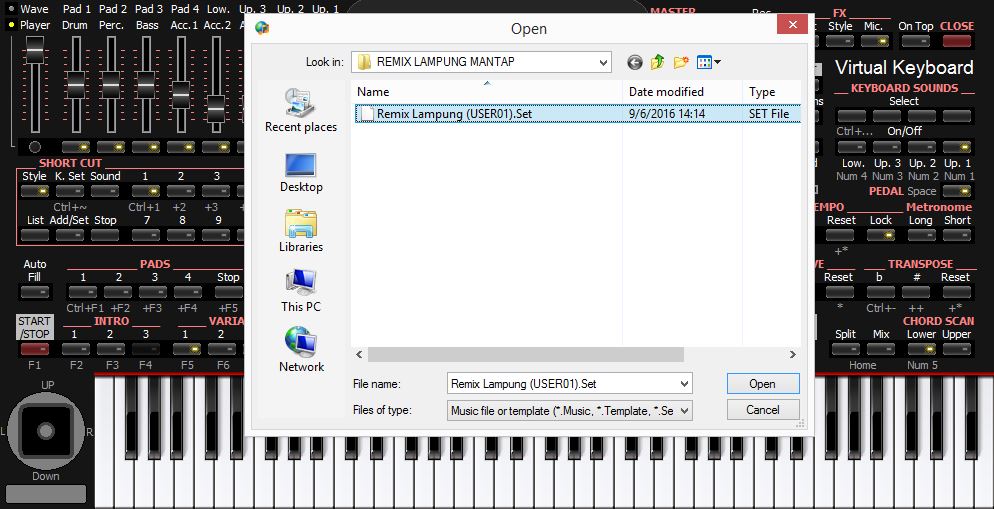Image resolution: width=994 pixels, height=509 pixels.
Task: Toggle the On Top button
Action: pyautogui.click(x=915, y=41)
